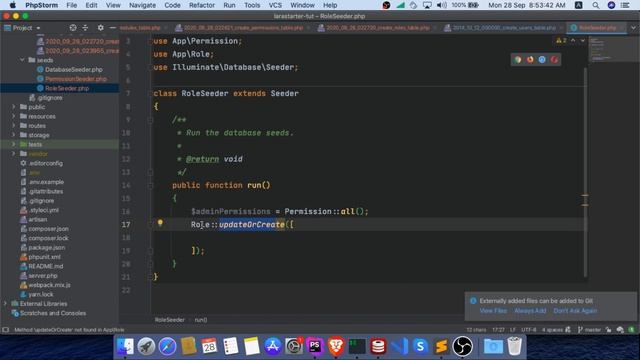Click 4 spaces indent setting
The image size is (640, 360).
click(x=552, y=330)
